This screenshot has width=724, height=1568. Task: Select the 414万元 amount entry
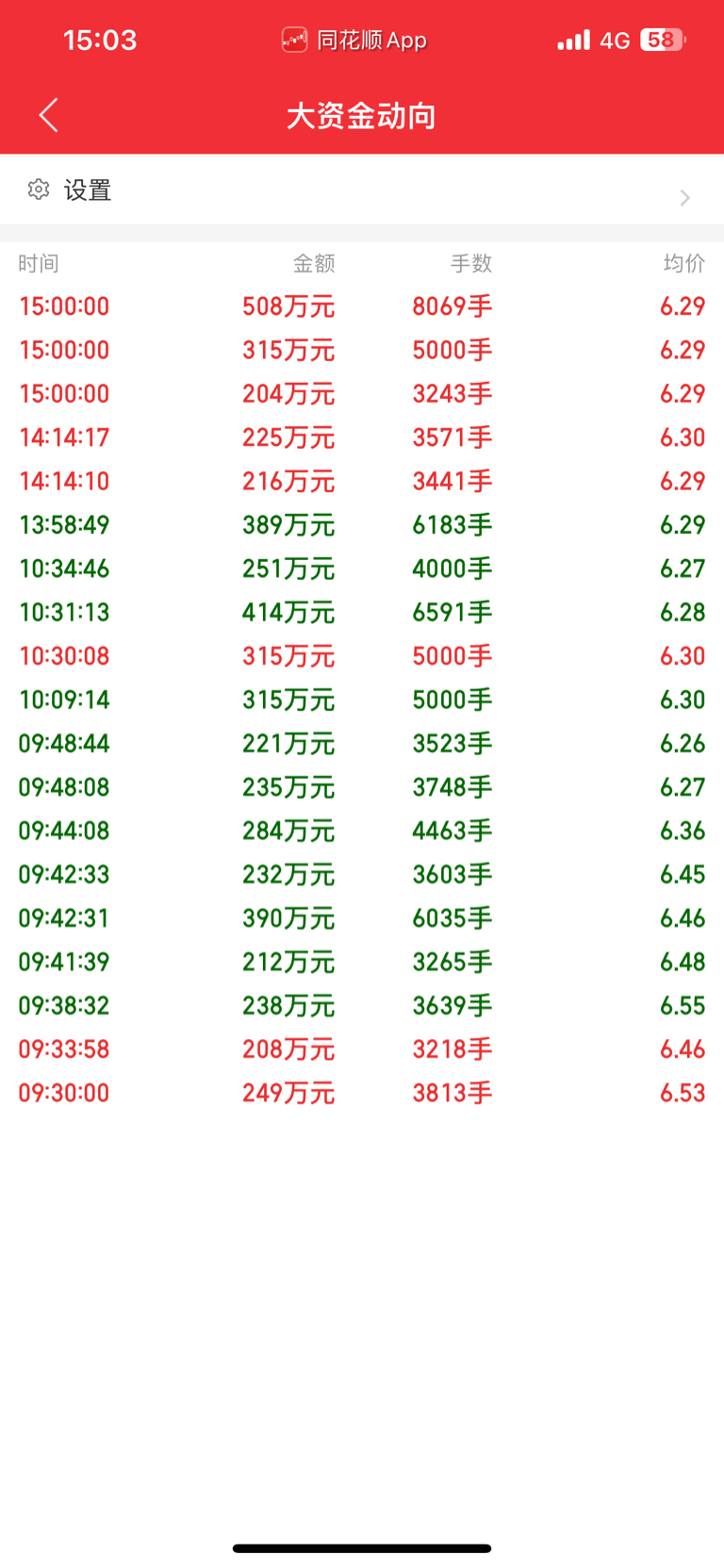click(x=288, y=613)
